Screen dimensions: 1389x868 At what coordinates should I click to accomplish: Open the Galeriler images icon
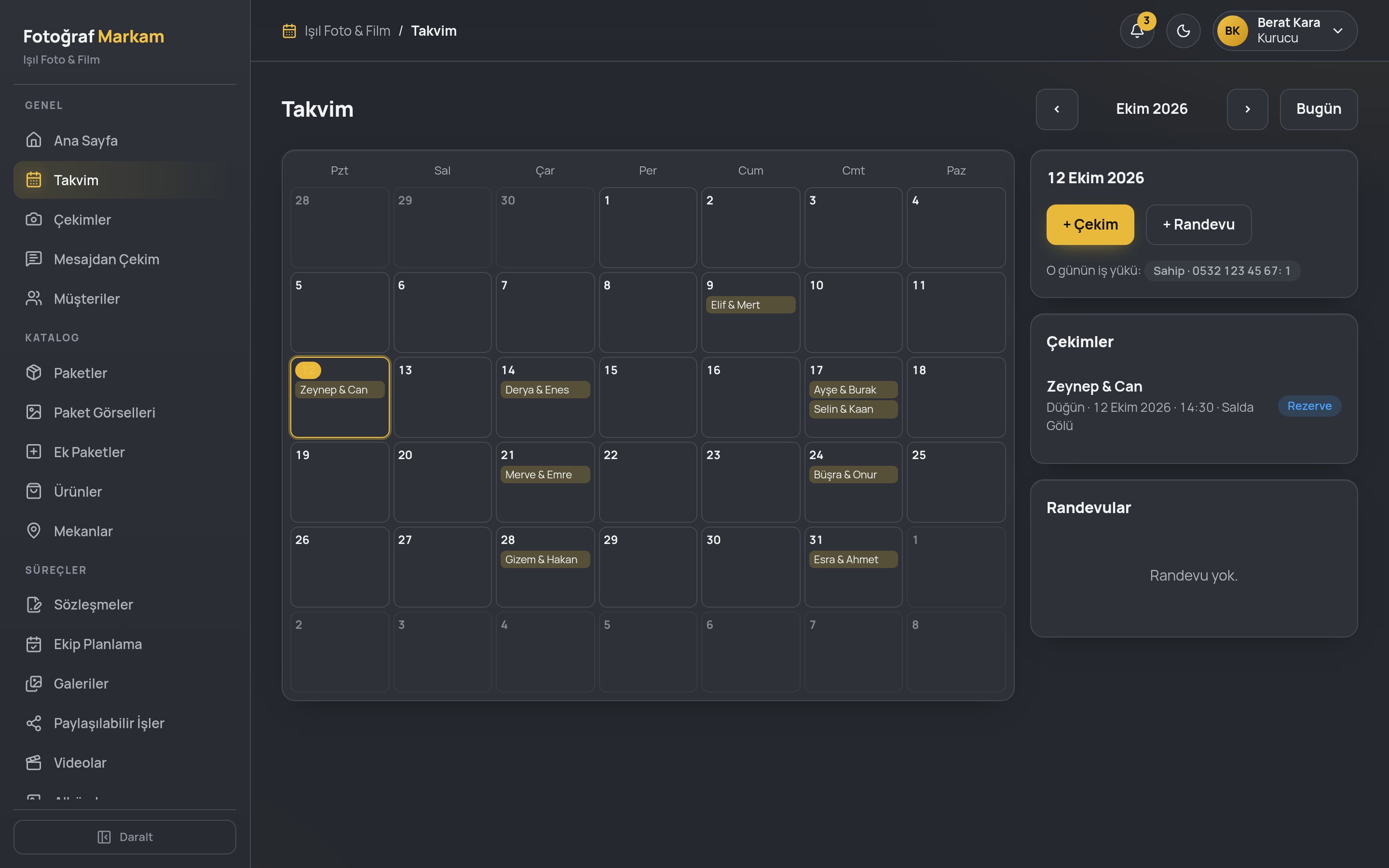tap(34, 683)
